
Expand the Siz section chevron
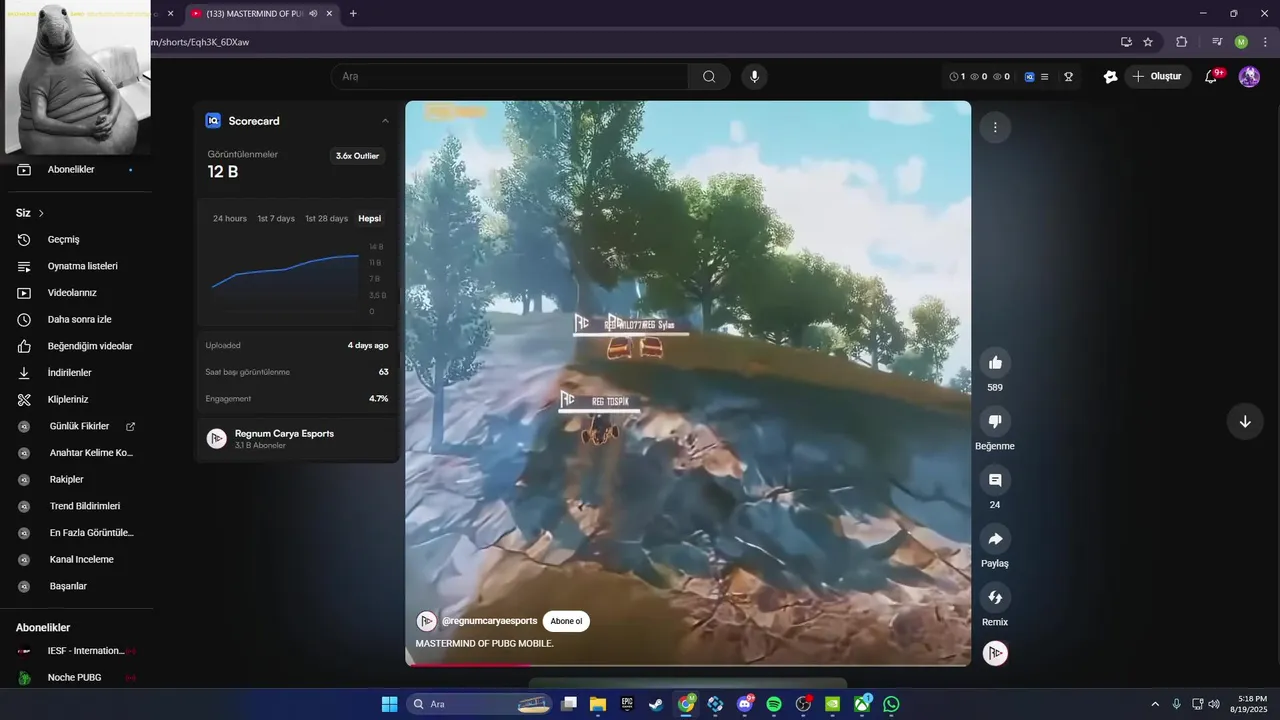pos(41,213)
